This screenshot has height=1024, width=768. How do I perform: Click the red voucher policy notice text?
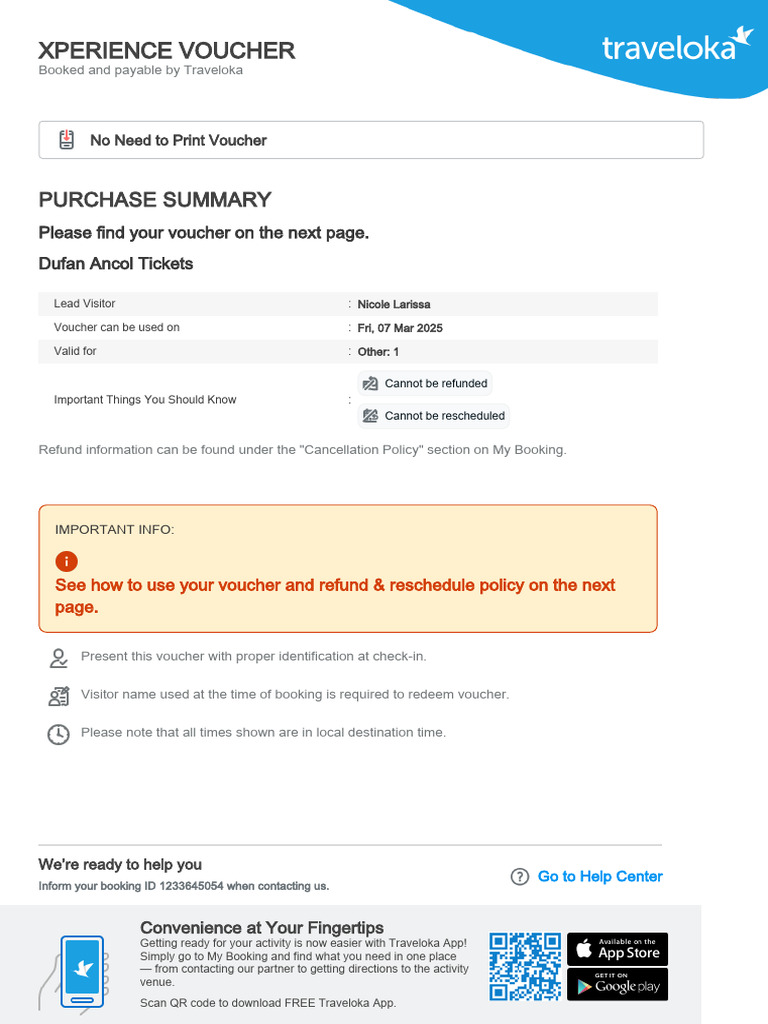(335, 596)
